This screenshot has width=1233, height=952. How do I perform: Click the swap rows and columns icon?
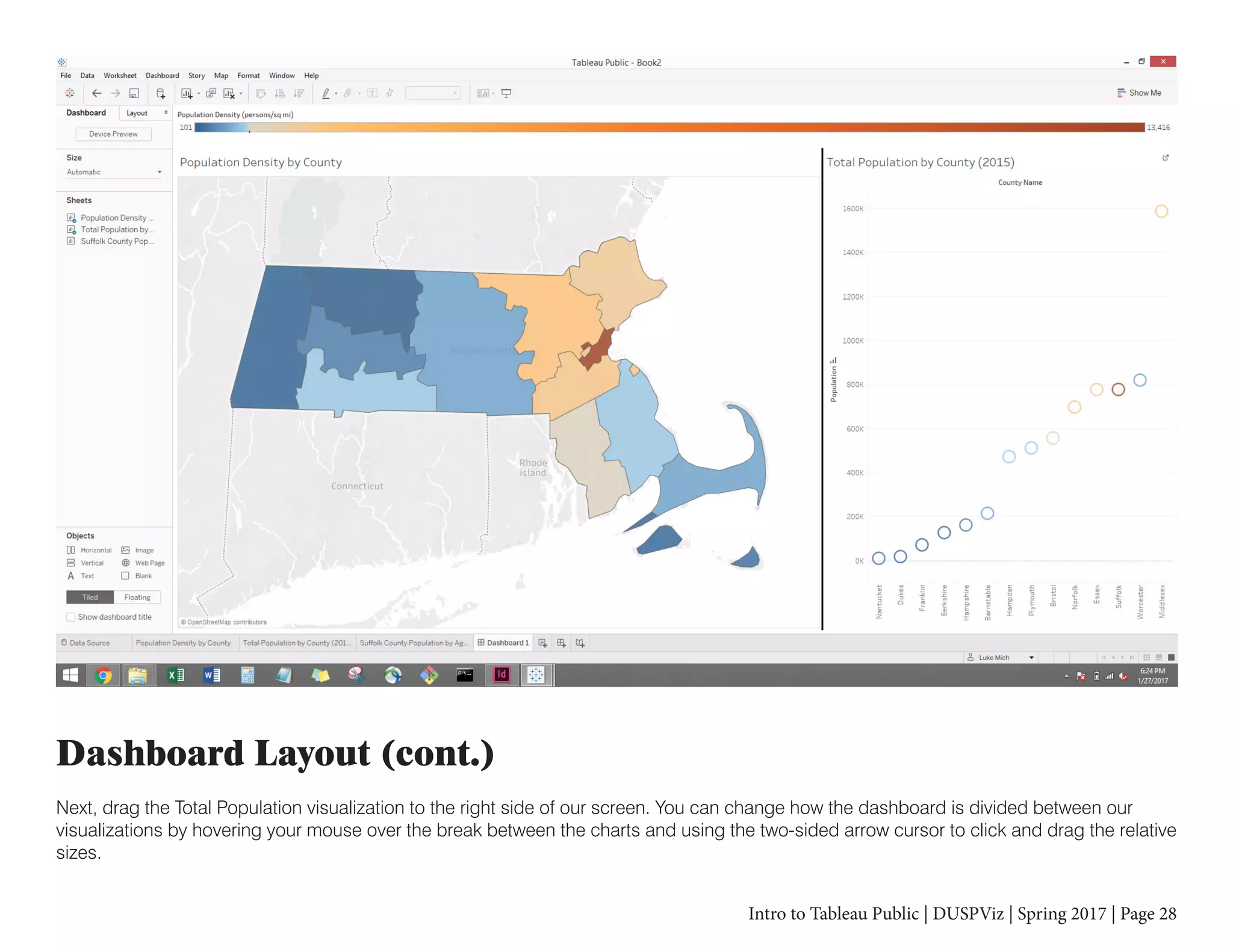tap(261, 93)
